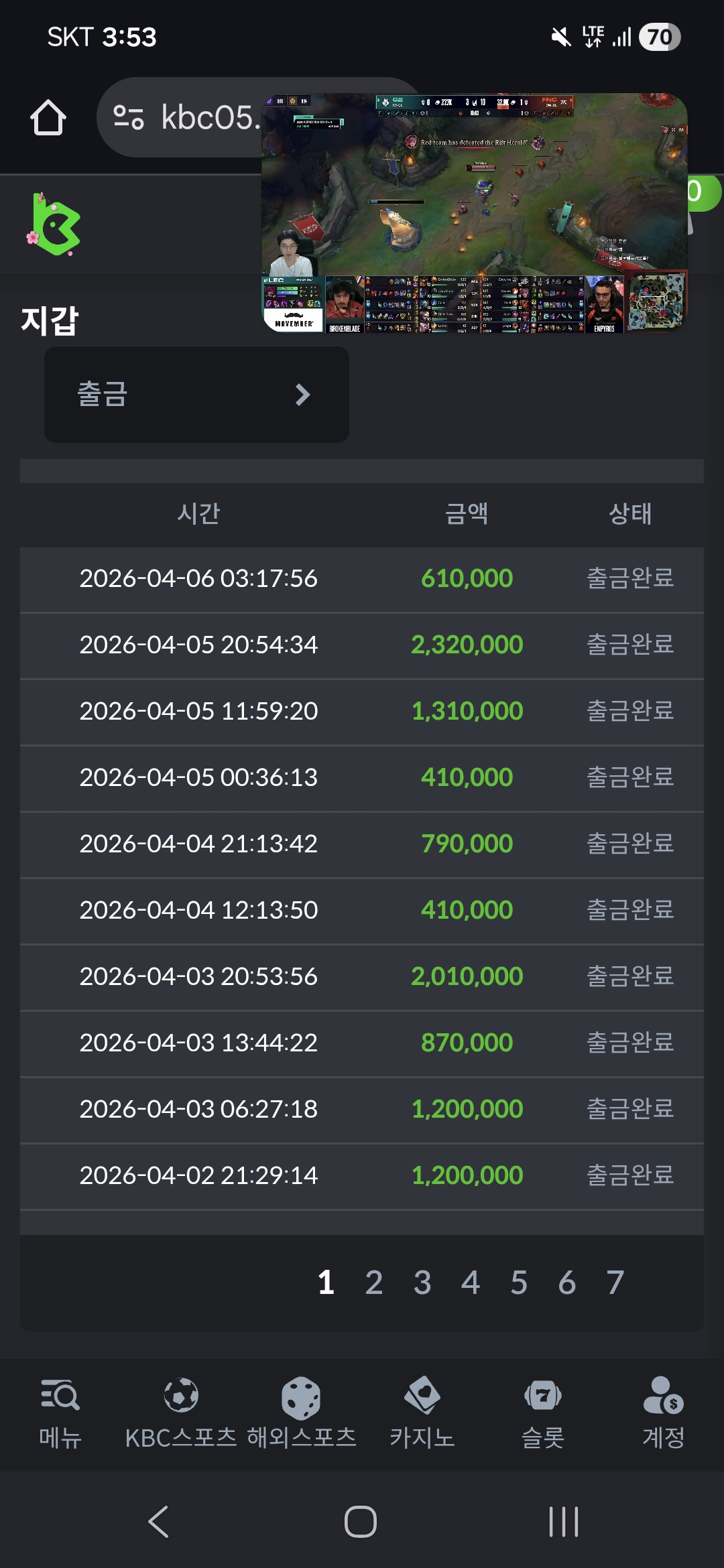This screenshot has width=724, height=1568.
Task: Tap the floating game video thumbnail
Action: pos(475,213)
